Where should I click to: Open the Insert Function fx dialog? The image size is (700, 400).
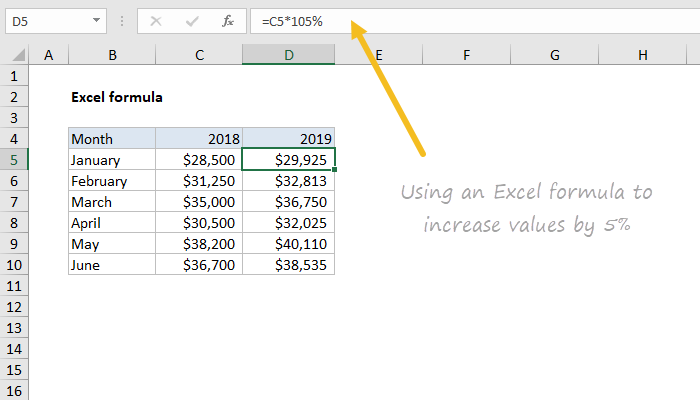pyautogui.click(x=227, y=20)
